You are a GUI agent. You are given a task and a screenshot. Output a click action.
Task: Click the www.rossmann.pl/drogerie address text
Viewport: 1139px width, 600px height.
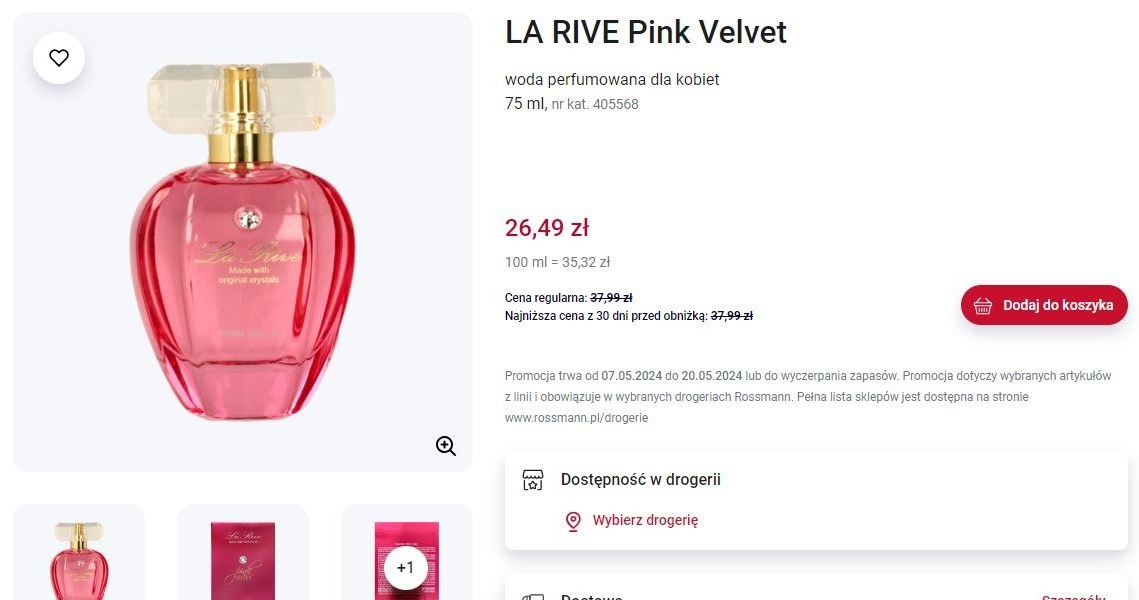pos(576,418)
